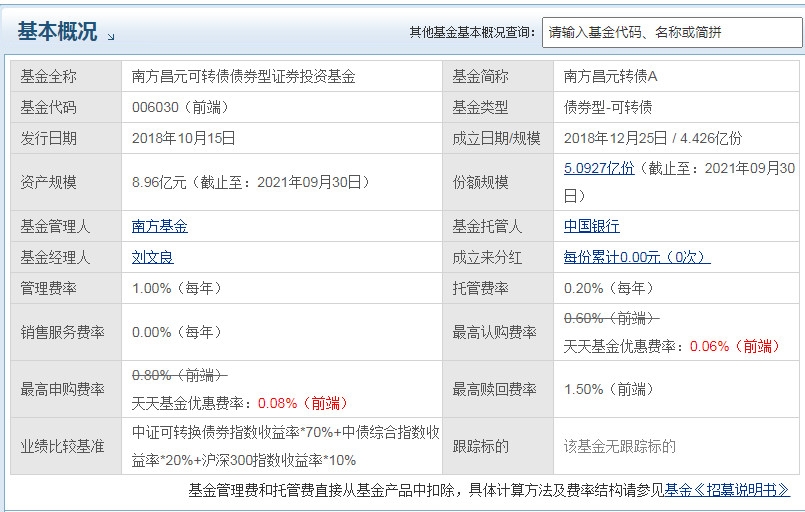Select the asset scale value 8.96亿元
Screen dimensions: 805x512
[159, 182]
